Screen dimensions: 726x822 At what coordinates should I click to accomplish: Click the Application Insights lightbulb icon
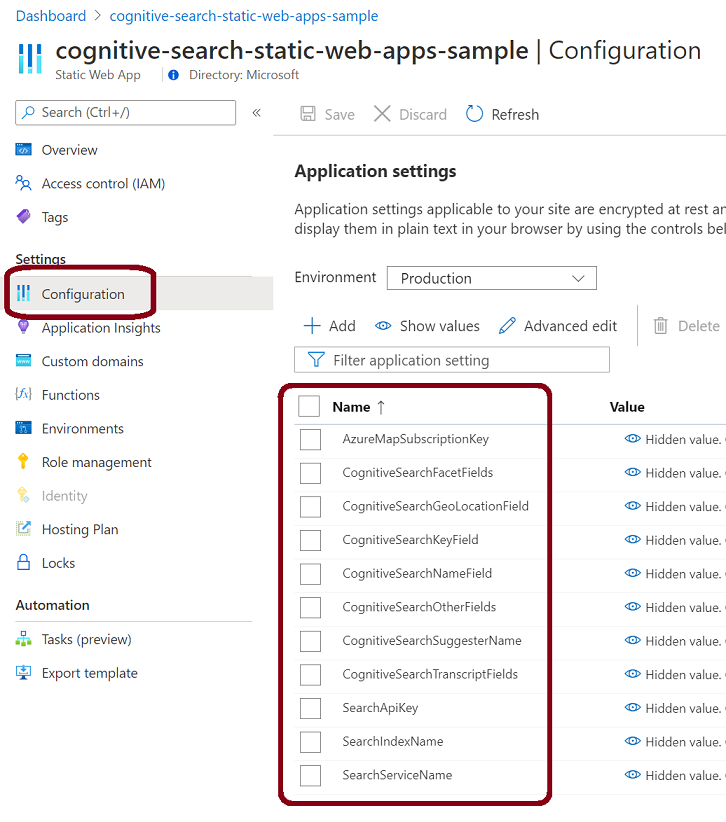coord(23,327)
